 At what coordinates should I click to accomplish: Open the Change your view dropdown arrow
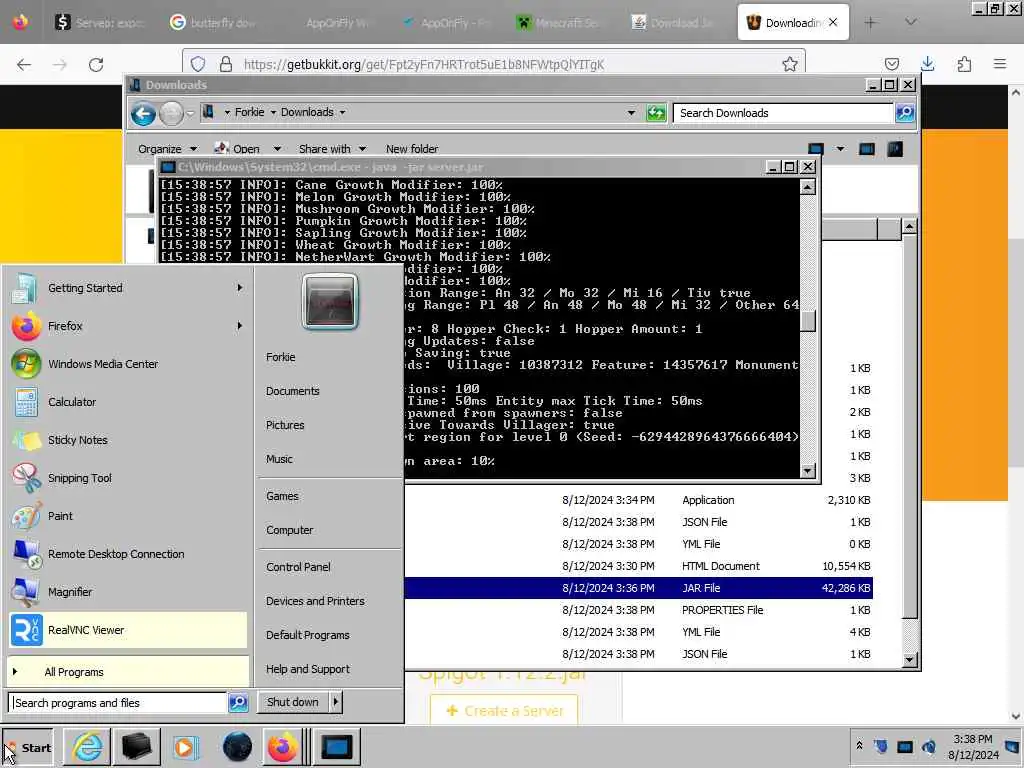pos(840,149)
